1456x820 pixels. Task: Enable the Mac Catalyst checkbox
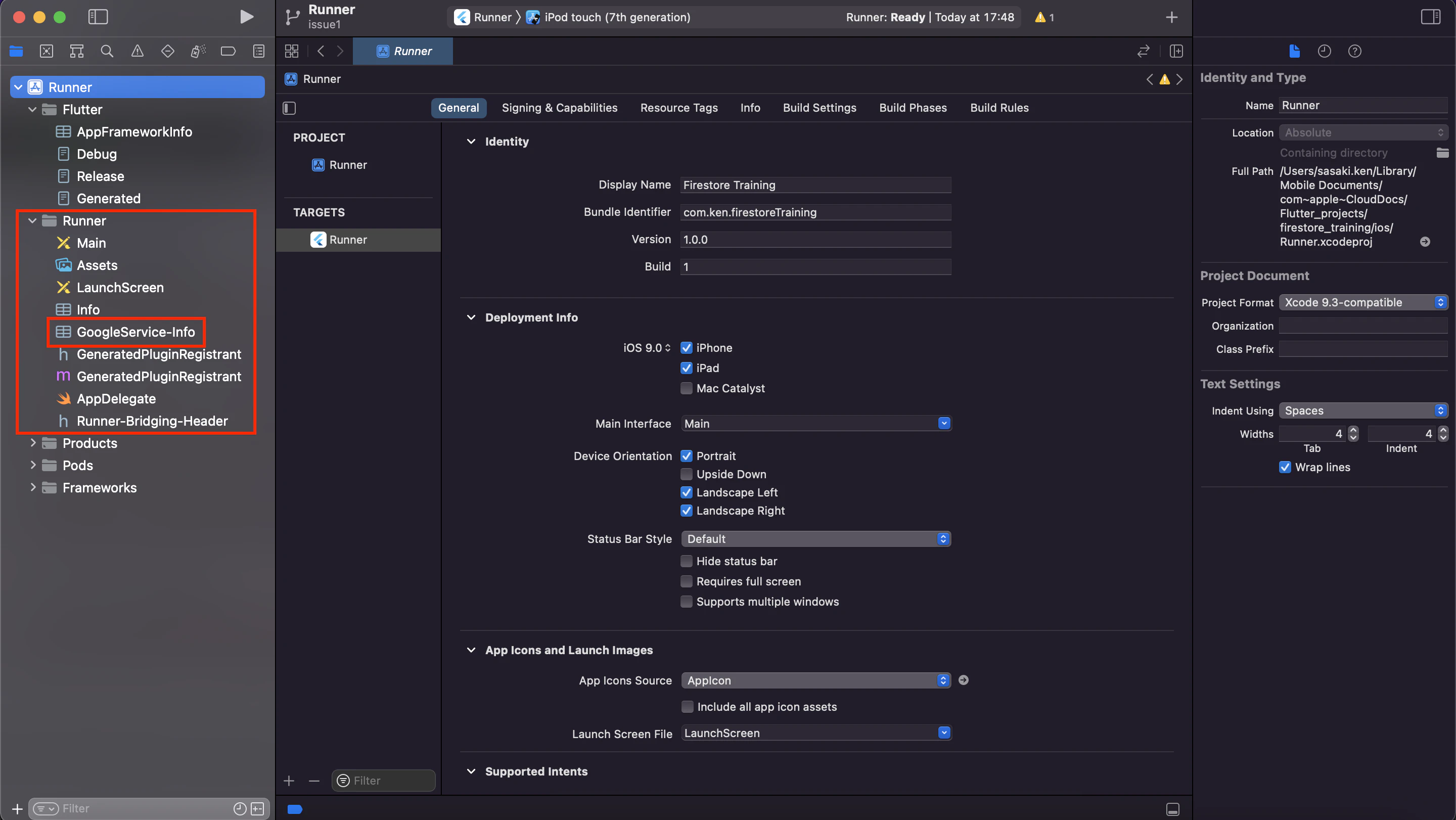click(x=686, y=388)
